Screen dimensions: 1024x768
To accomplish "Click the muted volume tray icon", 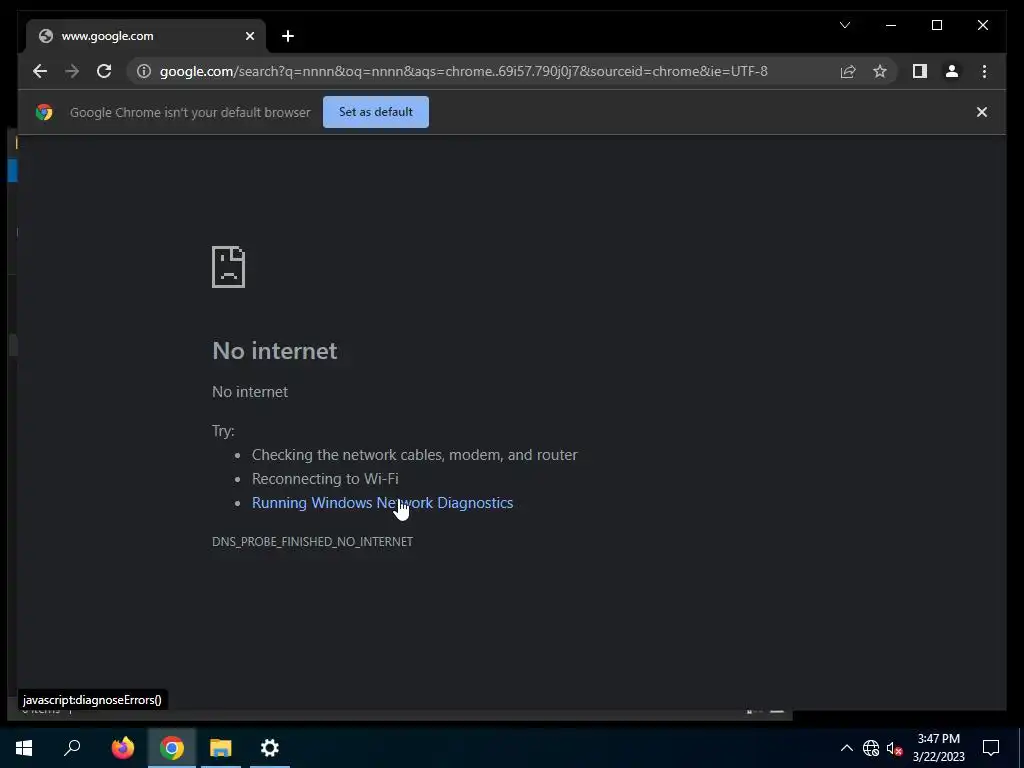I will coord(894,748).
